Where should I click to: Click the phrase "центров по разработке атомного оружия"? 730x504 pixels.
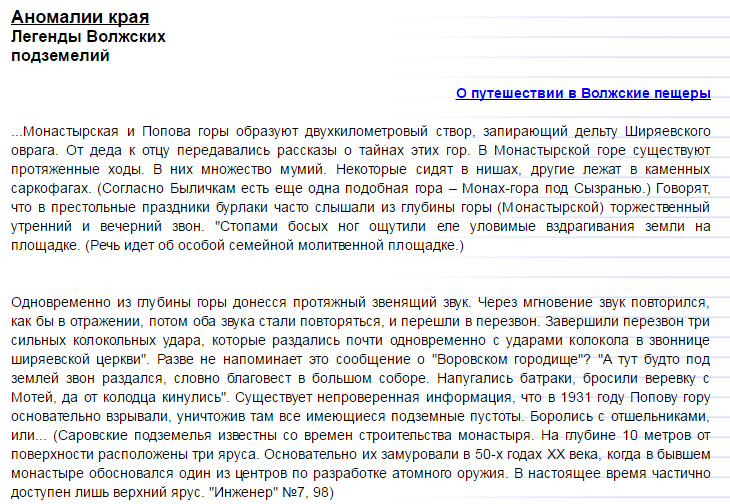coord(370,473)
